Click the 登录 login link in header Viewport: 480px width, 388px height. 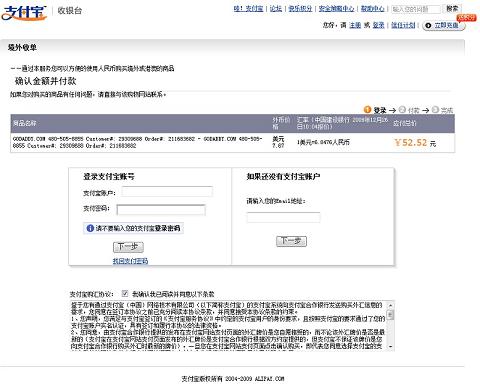[378, 25]
